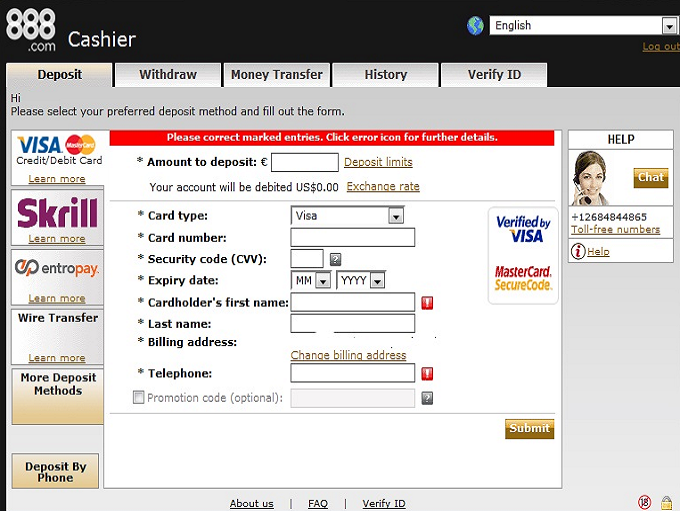
Task: Open the English language dropdown
Action: coord(582,26)
